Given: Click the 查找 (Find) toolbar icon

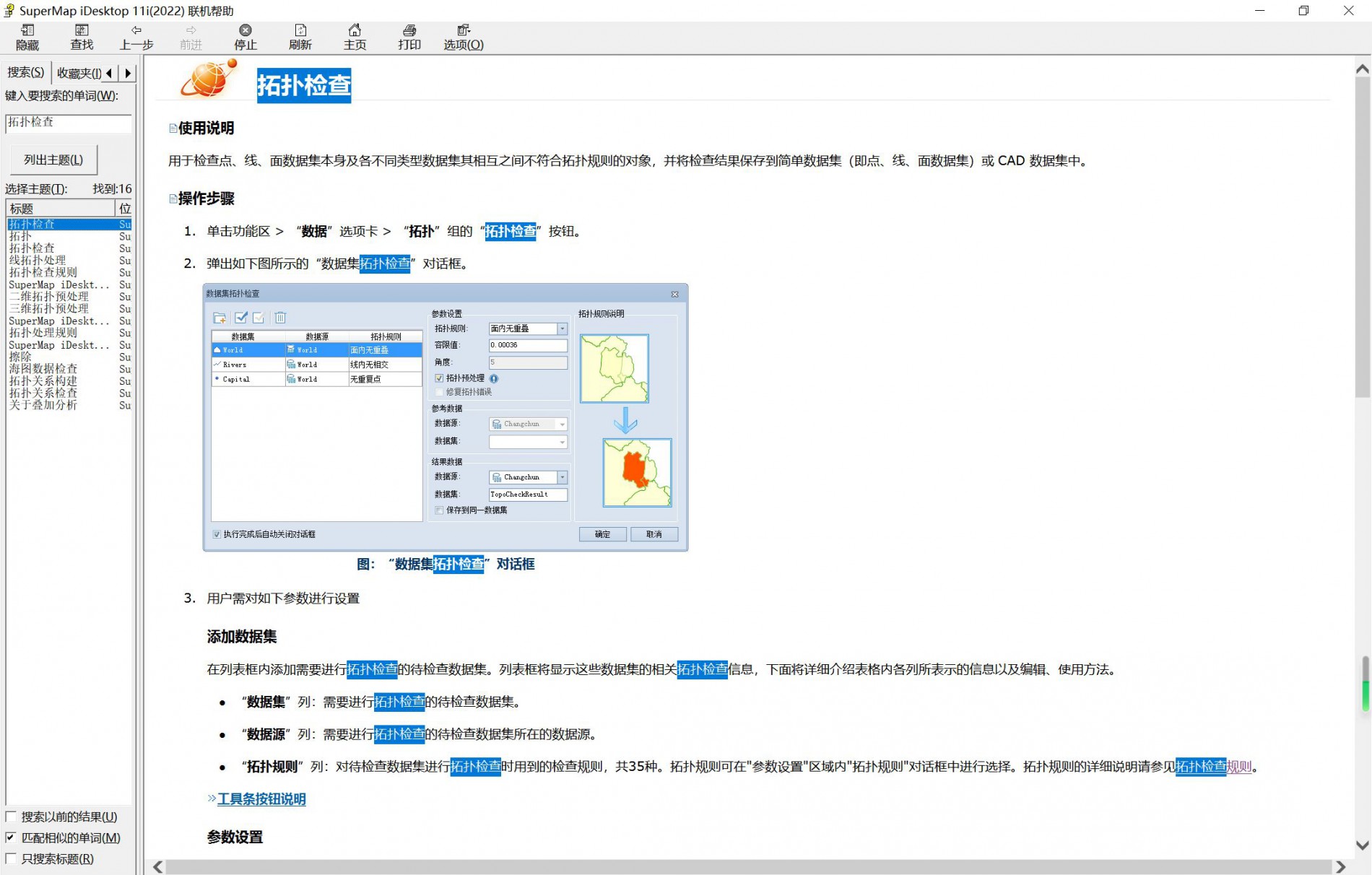Looking at the screenshot, I should (82, 37).
